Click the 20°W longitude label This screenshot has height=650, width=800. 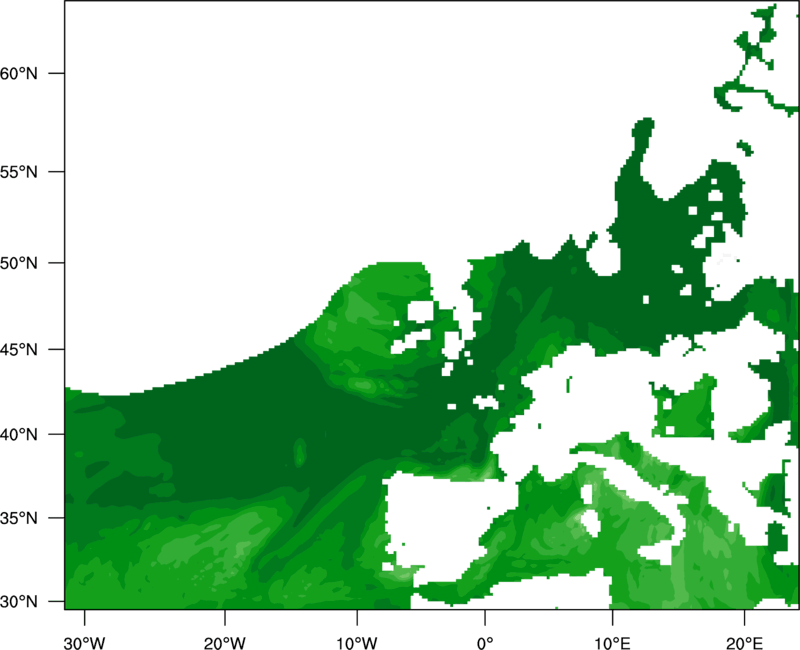pyautogui.click(x=225, y=643)
